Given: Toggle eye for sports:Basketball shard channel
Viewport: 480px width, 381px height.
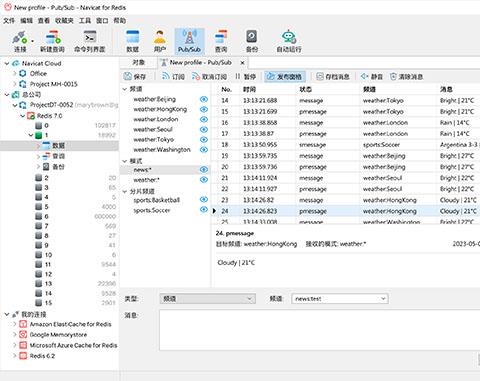Looking at the screenshot, I should 204,199.
